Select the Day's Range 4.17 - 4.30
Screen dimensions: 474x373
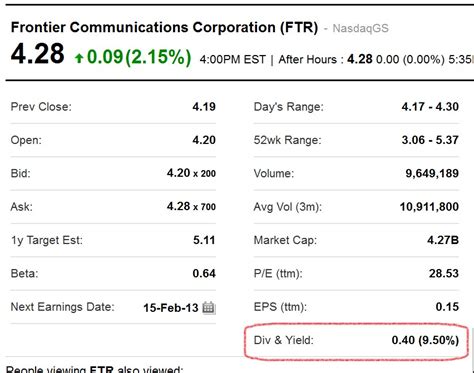click(430, 107)
